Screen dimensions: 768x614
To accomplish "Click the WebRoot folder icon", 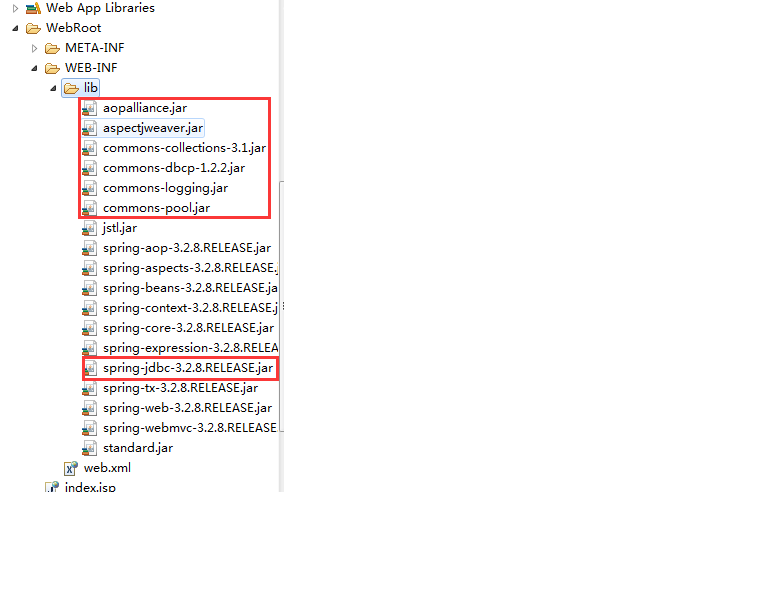I will click(x=33, y=28).
